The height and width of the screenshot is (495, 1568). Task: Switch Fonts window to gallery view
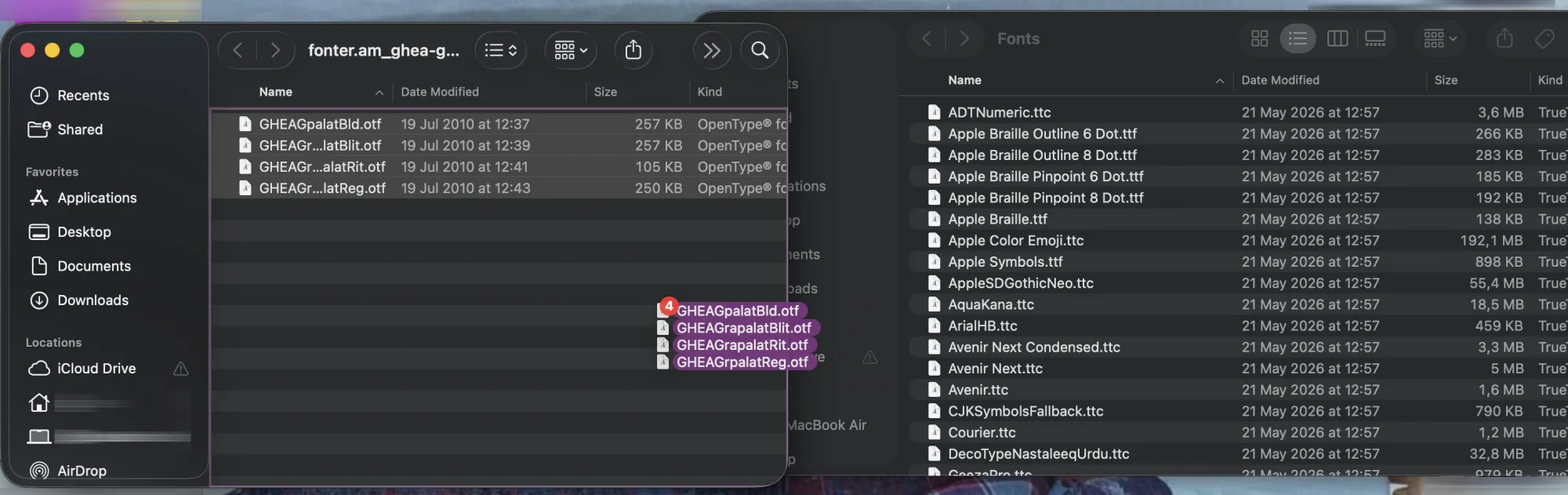pos(1375,38)
